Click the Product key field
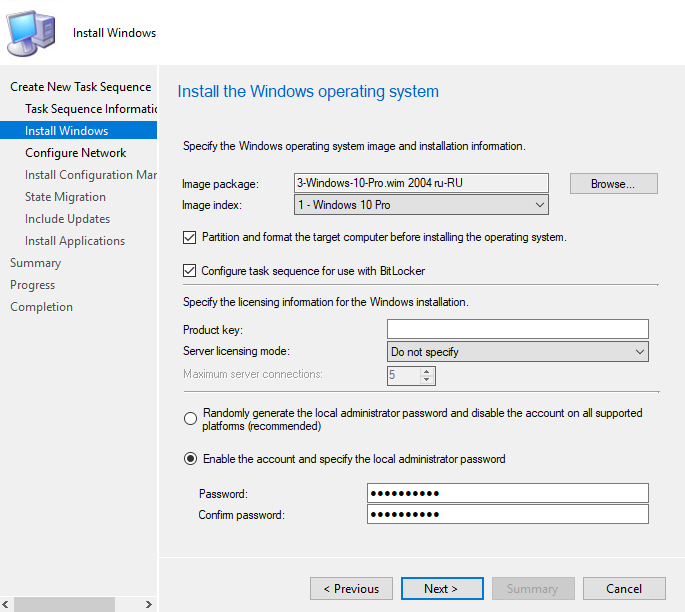 pyautogui.click(x=518, y=329)
